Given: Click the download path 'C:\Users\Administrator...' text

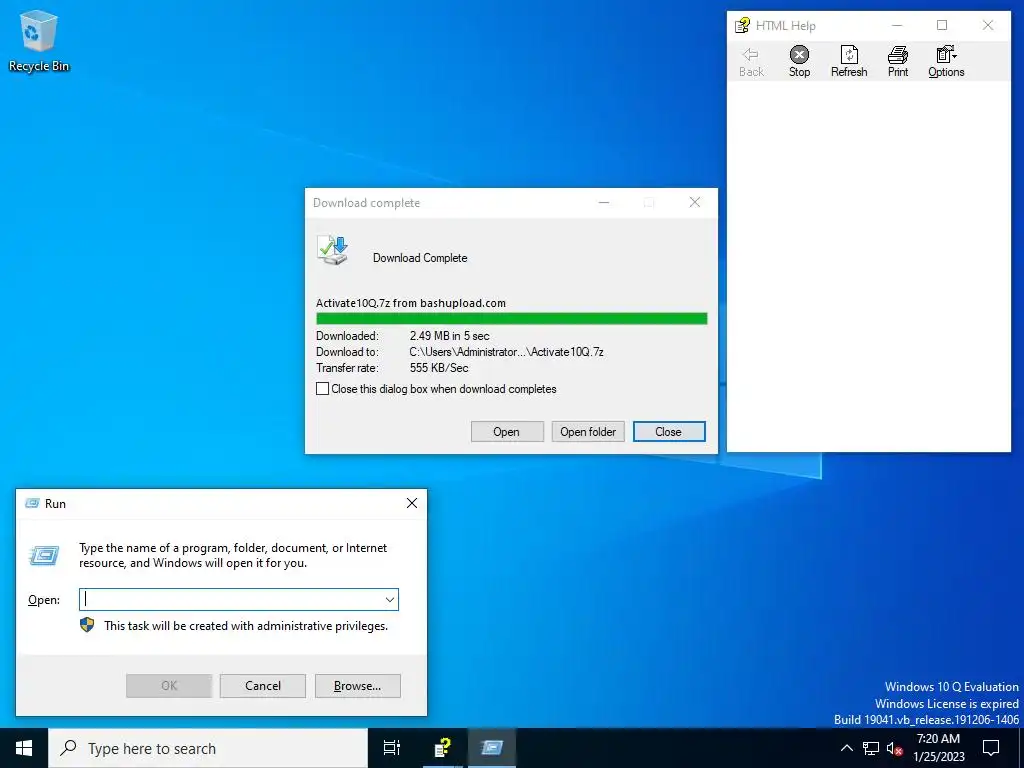Looking at the screenshot, I should coord(506,352).
